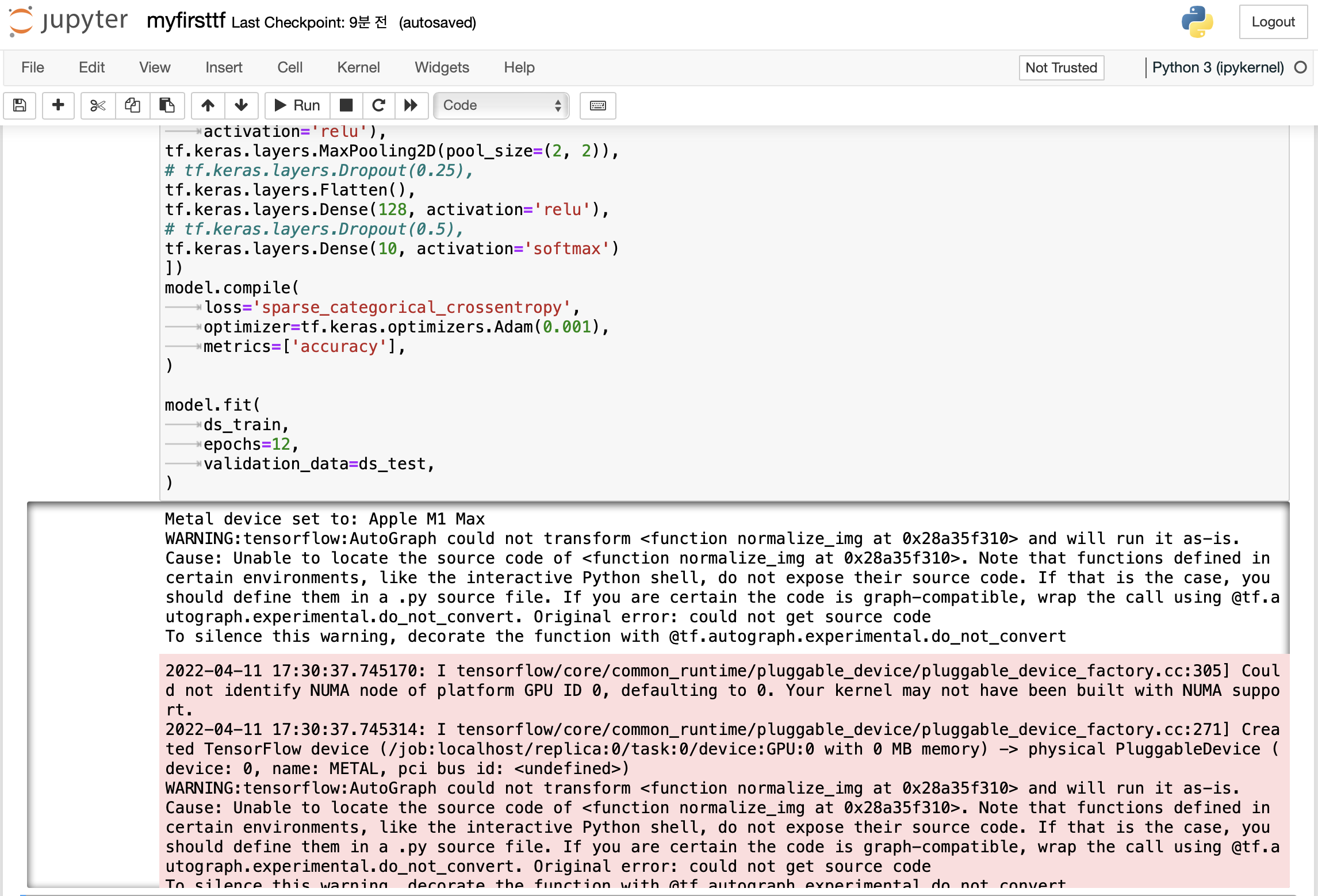Open the Widgets menu

(442, 68)
